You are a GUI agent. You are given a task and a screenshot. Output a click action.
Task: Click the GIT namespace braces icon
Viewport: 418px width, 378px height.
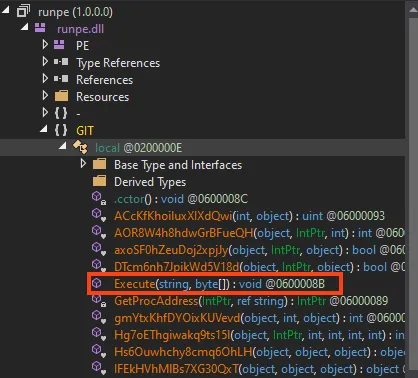tap(61, 130)
